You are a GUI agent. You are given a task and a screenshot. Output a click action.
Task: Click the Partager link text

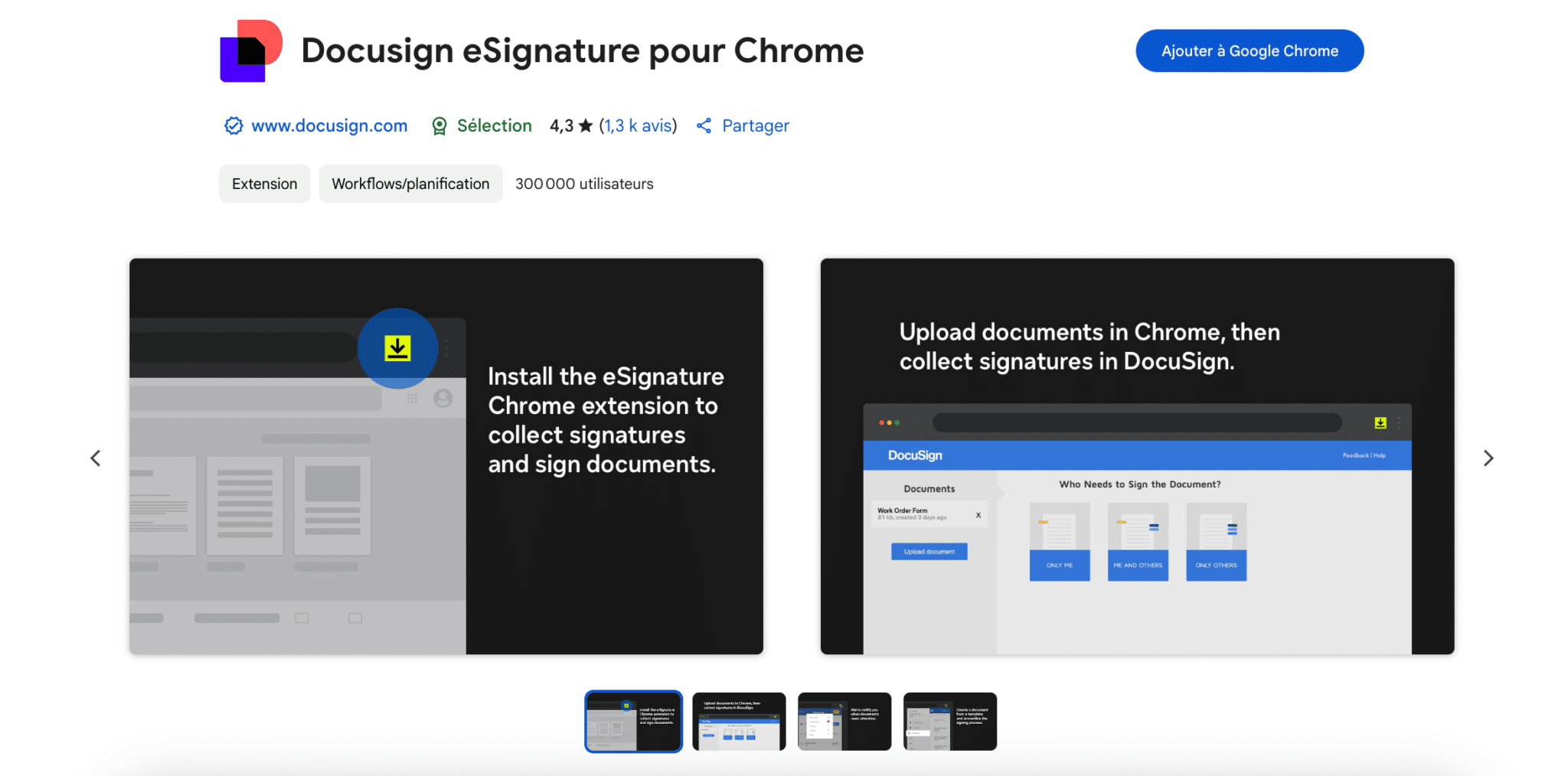point(756,126)
